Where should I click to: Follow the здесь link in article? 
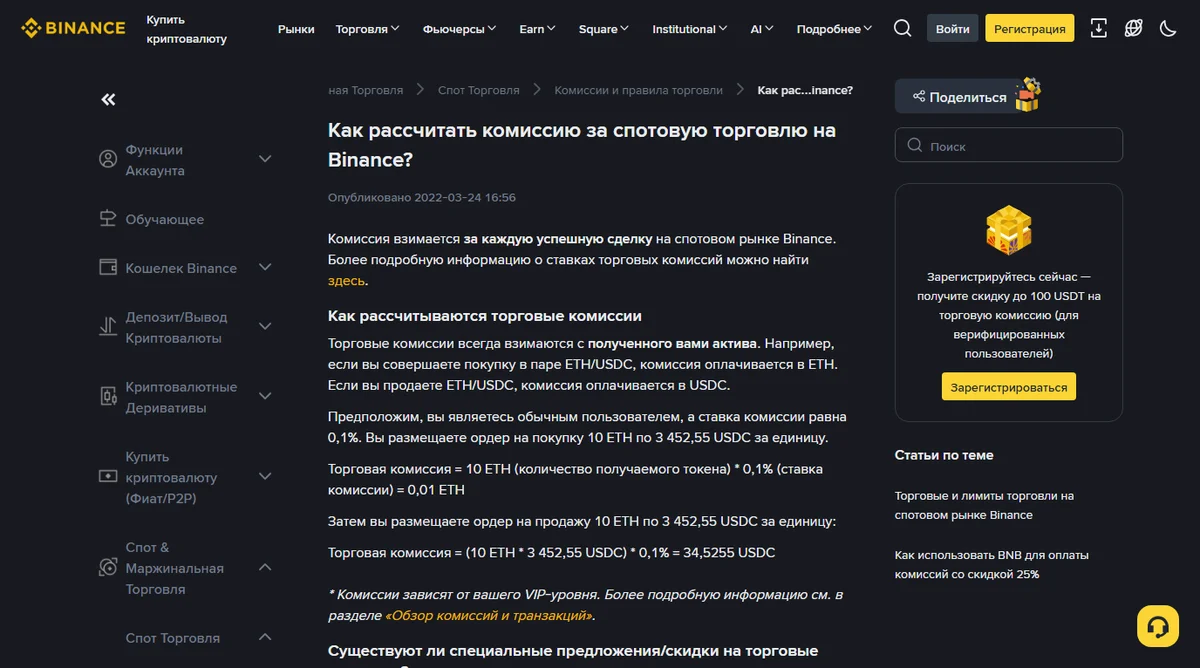(346, 281)
